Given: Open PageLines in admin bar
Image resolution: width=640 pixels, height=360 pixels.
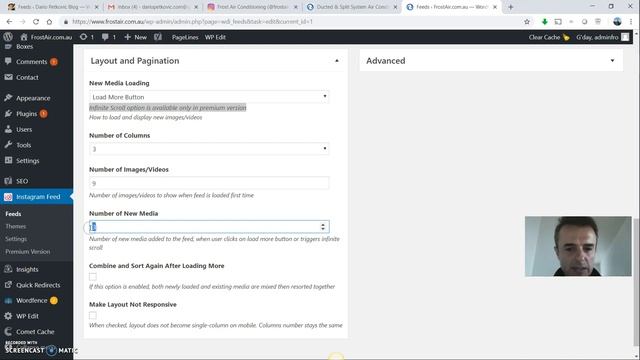Looking at the screenshot, I should click(x=185, y=37).
